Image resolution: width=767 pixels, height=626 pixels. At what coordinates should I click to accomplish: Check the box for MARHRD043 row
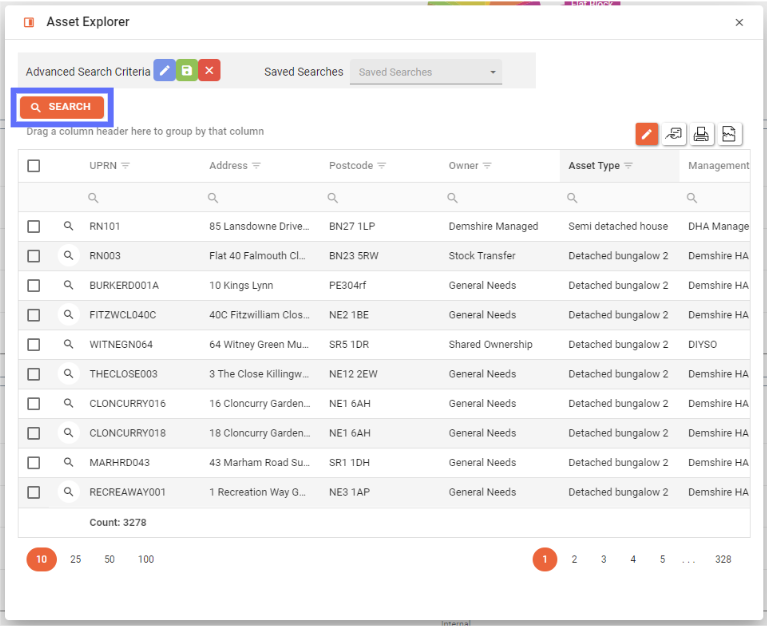point(34,463)
